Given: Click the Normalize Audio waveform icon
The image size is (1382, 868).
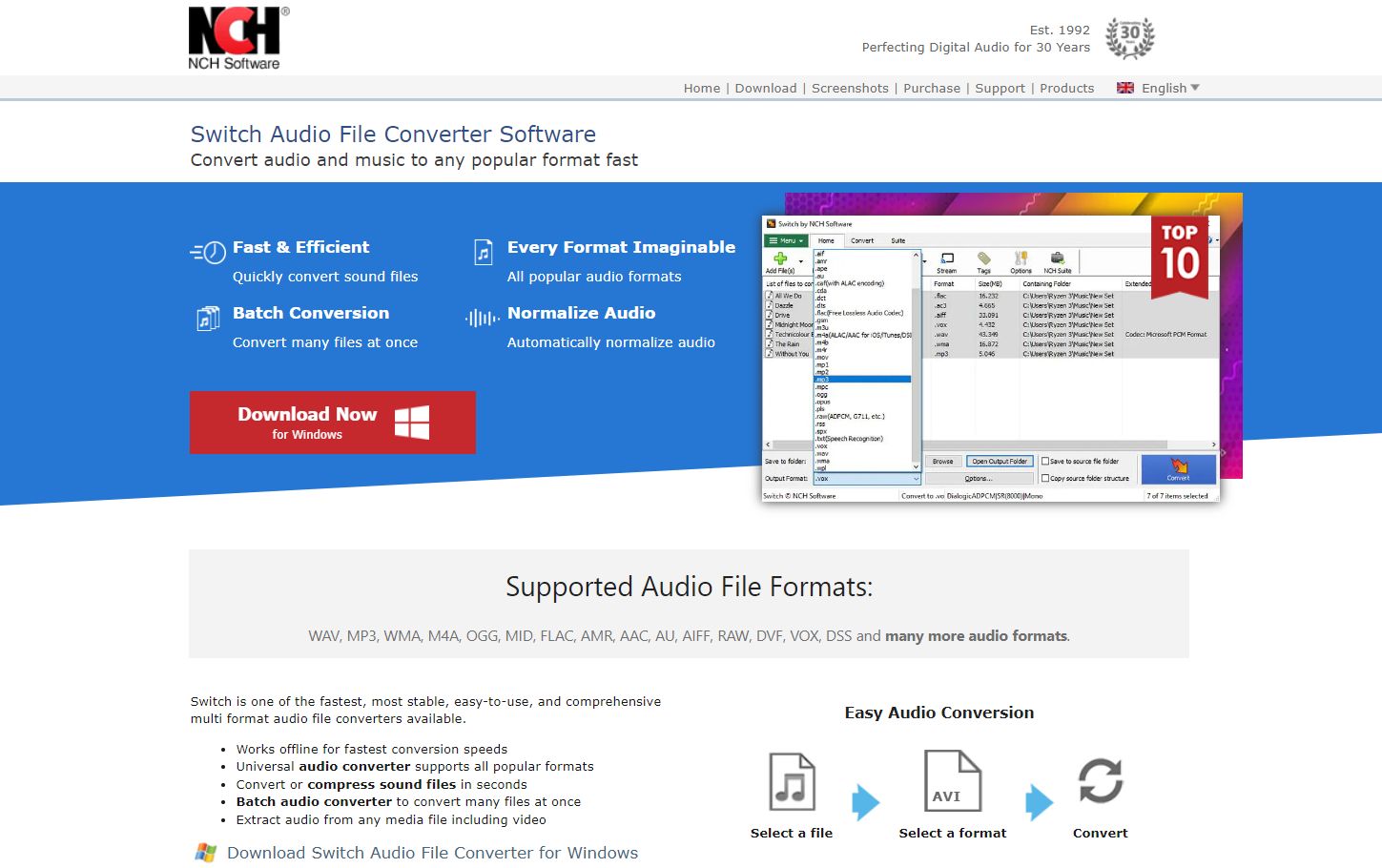Looking at the screenshot, I should tap(483, 318).
